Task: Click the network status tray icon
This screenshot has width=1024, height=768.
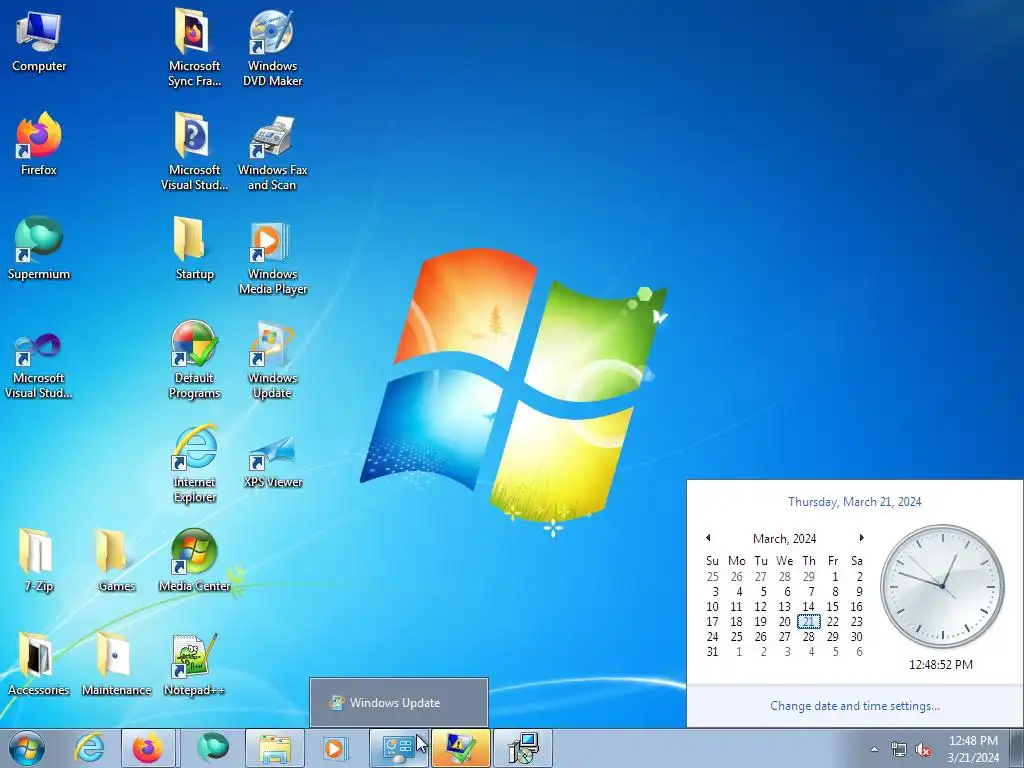Action: point(899,749)
